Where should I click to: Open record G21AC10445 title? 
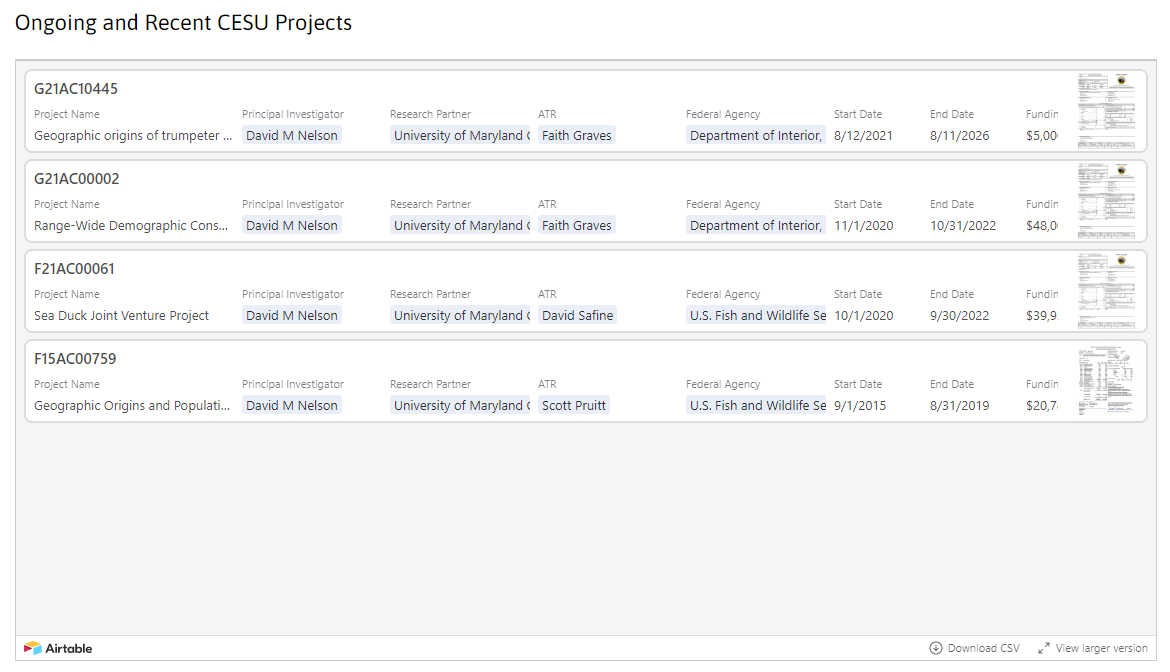(76, 89)
